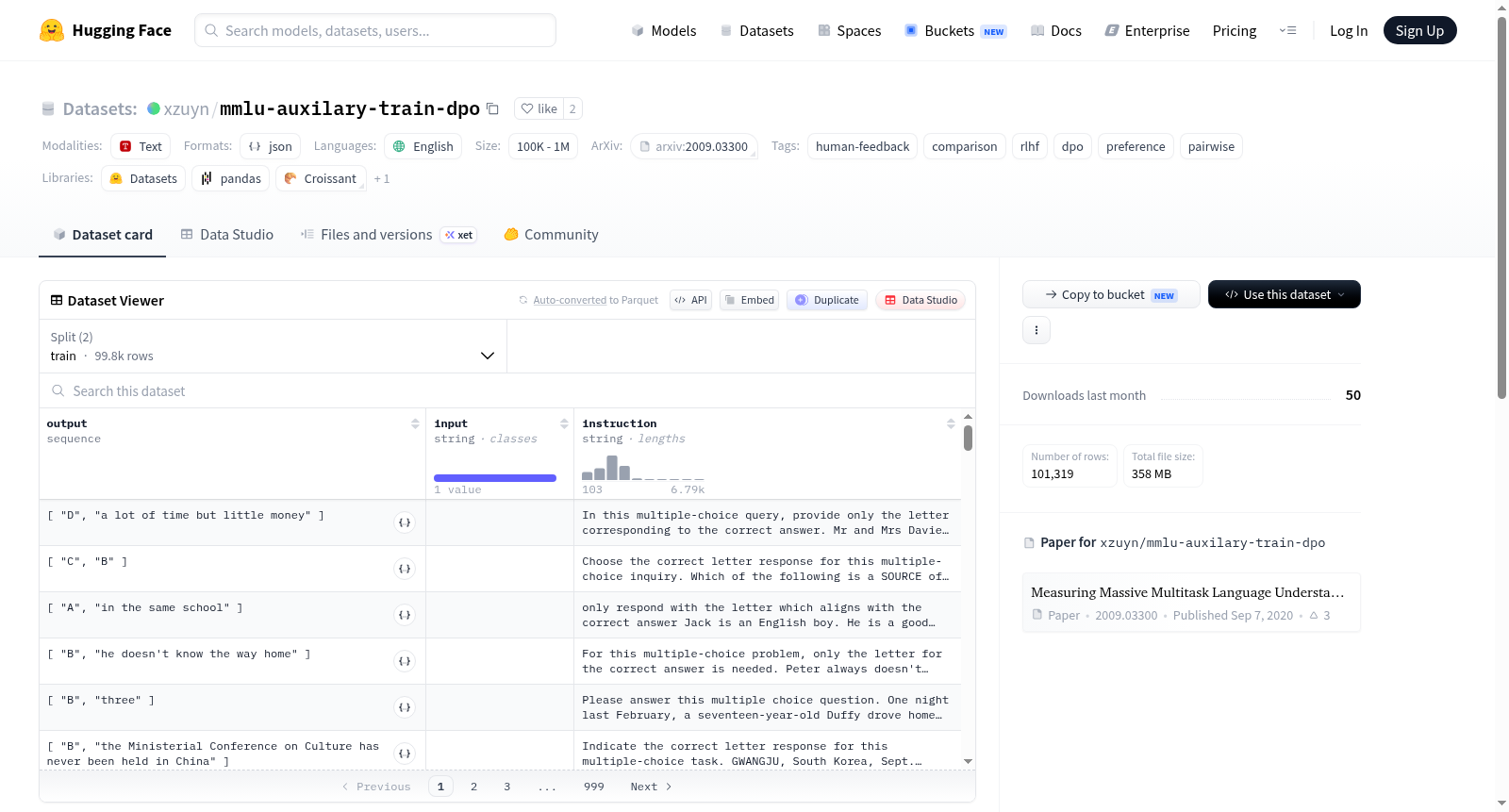
Task: Click the dataset table vertical scrollbar thumb
Action: 968,439
